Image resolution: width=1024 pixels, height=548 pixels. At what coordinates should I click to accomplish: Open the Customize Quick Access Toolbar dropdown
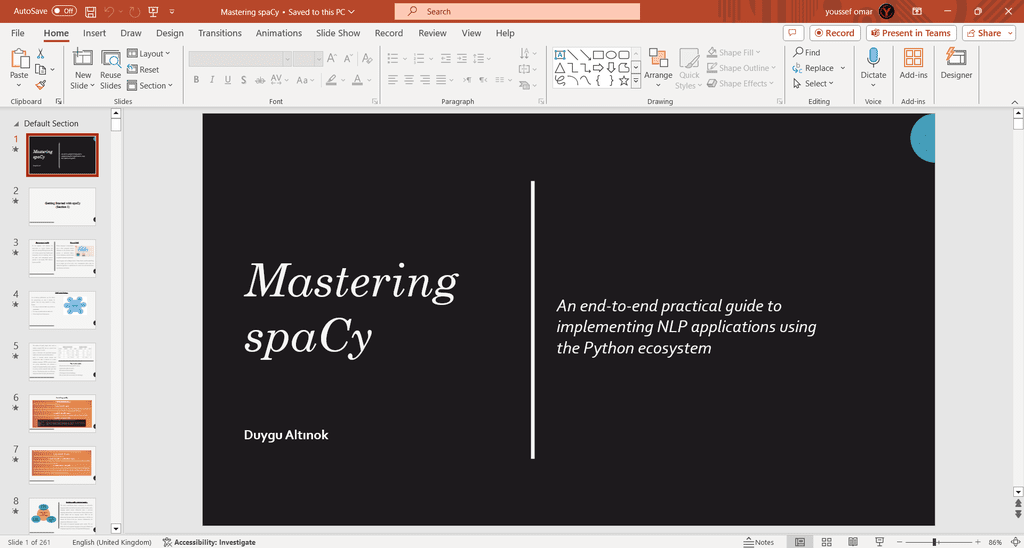[171, 12]
